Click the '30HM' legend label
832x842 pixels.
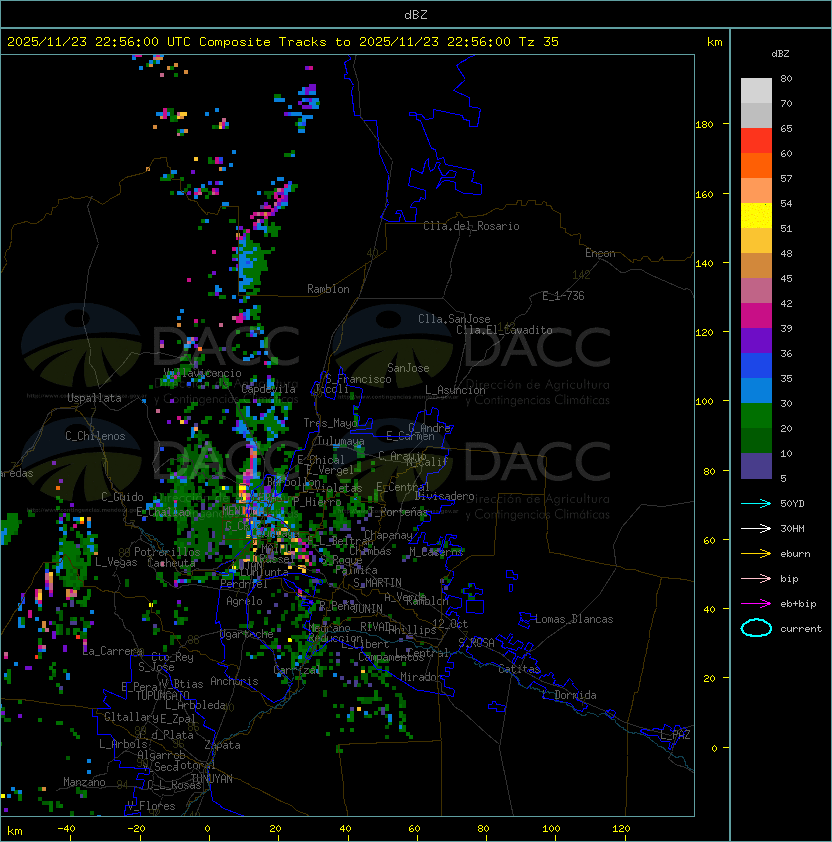tap(792, 528)
